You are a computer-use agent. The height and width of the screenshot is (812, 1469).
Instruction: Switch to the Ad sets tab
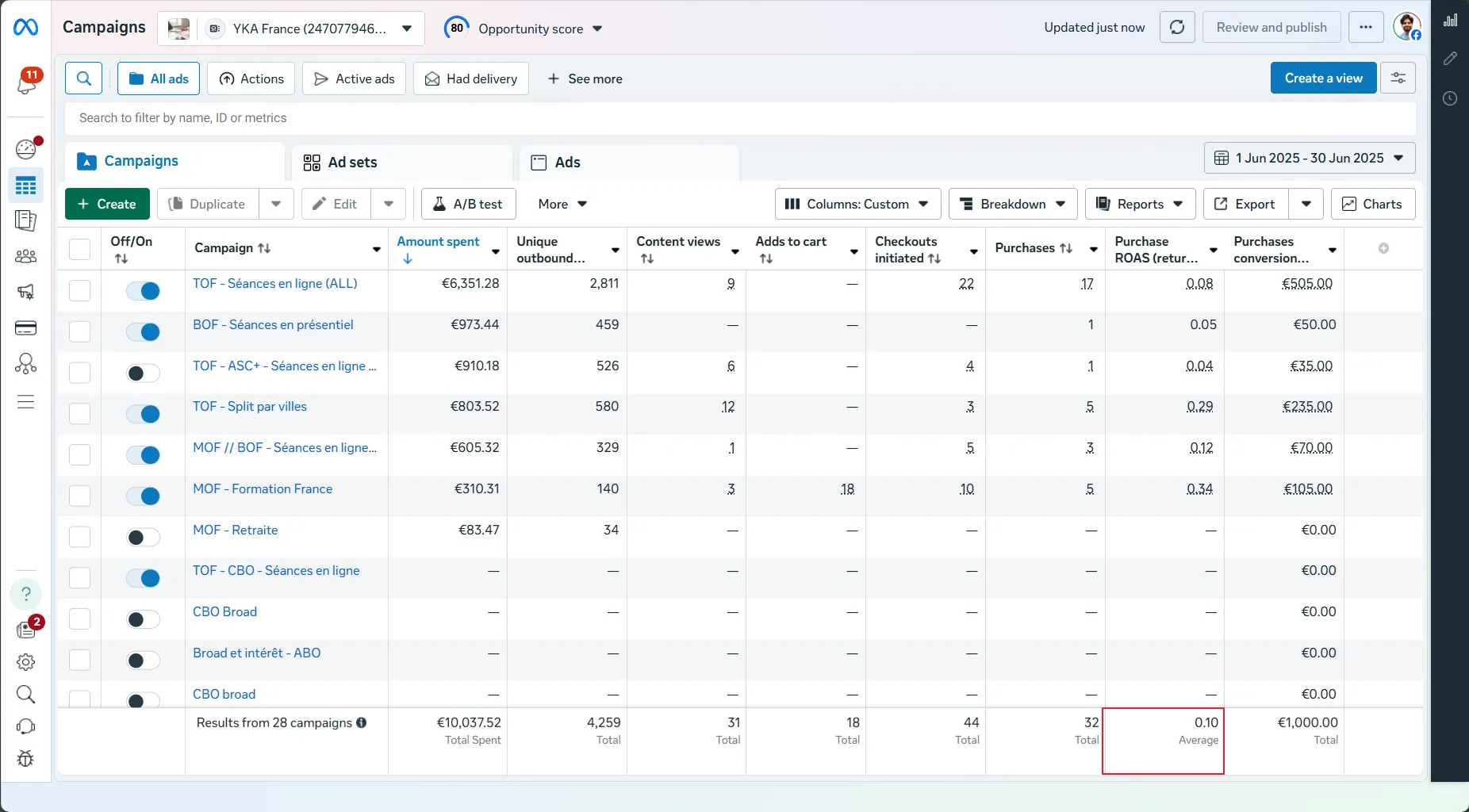pyautogui.click(x=401, y=163)
